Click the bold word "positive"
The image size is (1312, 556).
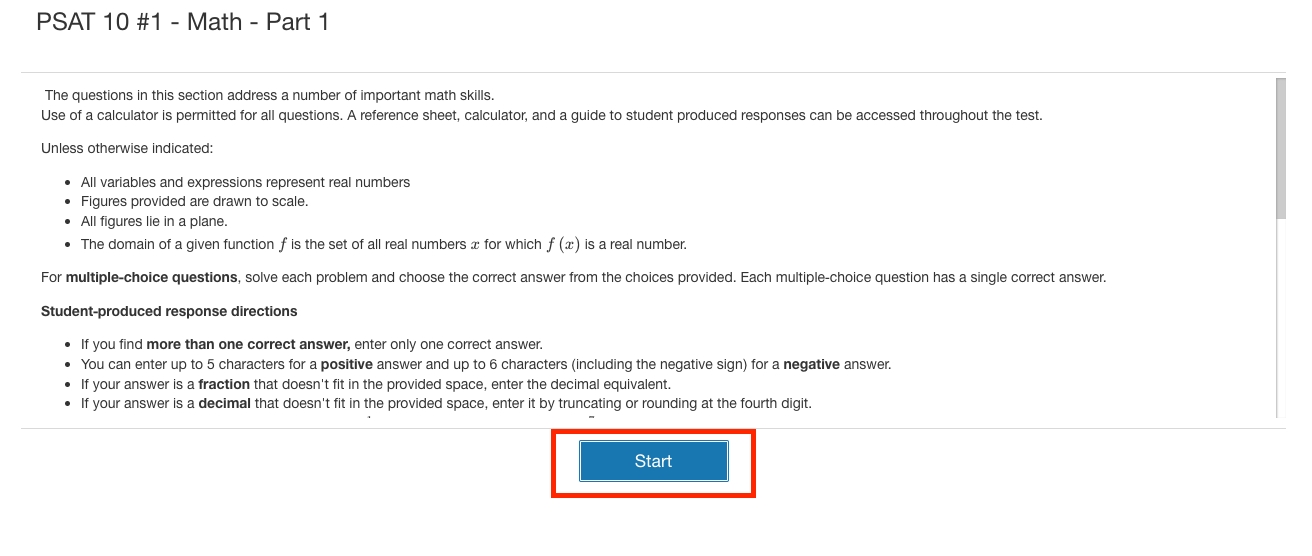click(x=348, y=364)
